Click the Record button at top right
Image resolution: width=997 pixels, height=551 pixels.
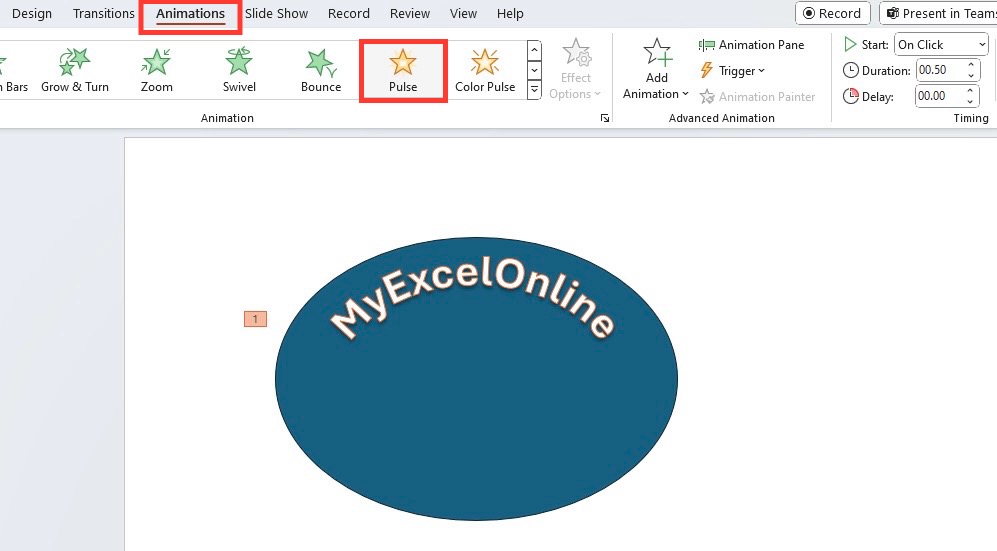pyautogui.click(x=832, y=13)
